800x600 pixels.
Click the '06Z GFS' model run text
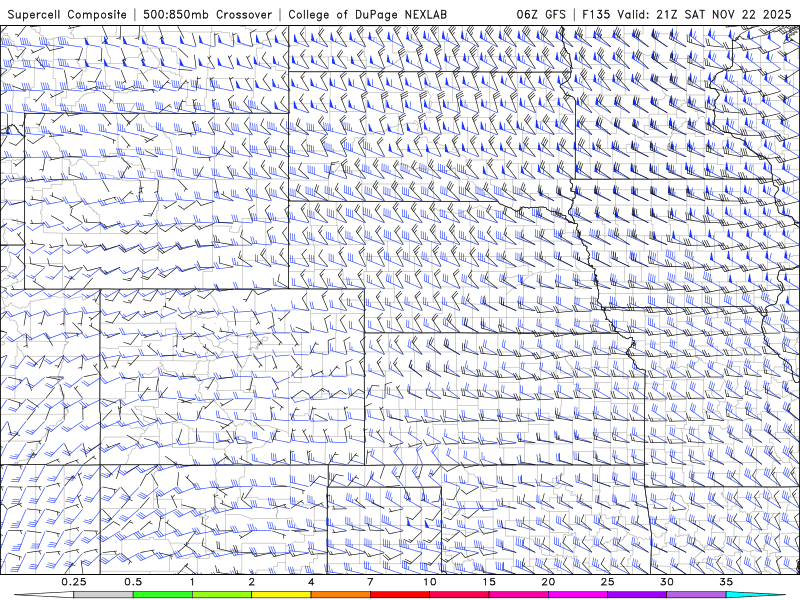[541, 14]
